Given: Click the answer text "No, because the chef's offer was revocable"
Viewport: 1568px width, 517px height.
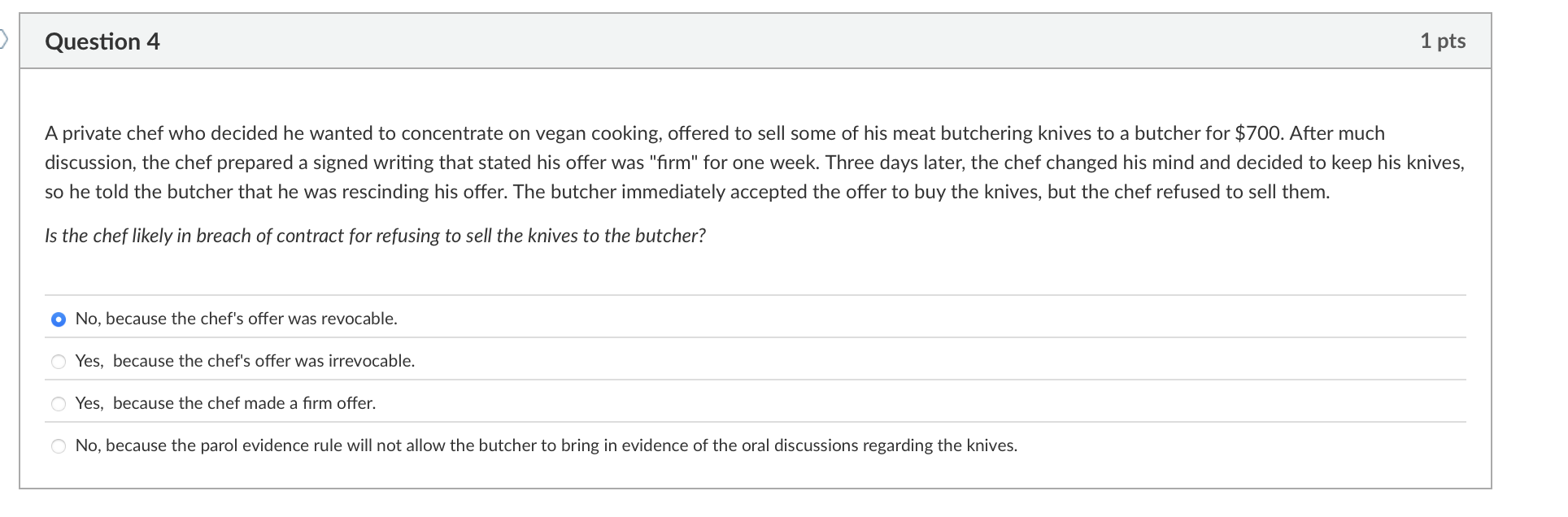Looking at the screenshot, I should pyautogui.click(x=236, y=319).
